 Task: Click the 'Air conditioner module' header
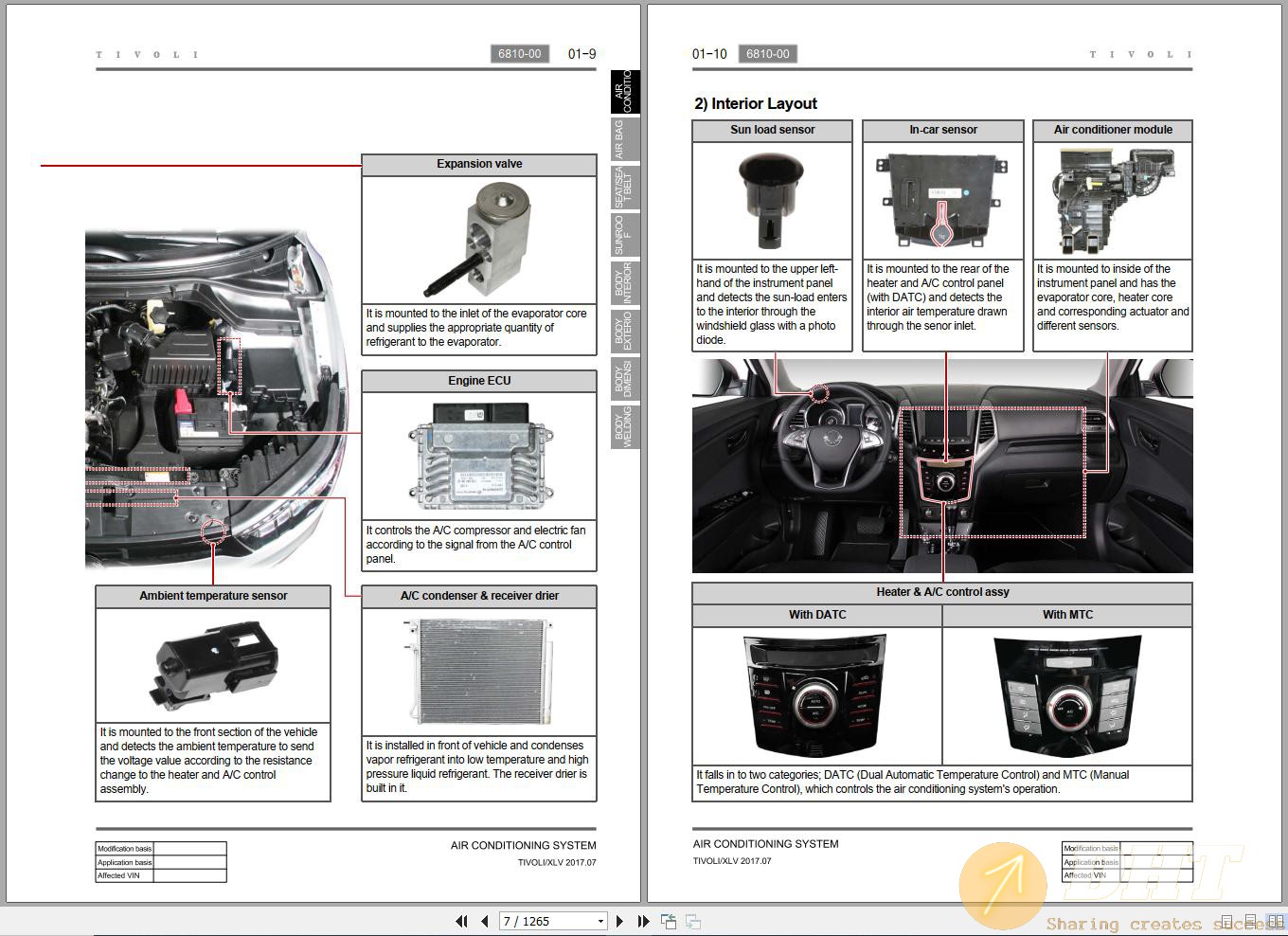pyautogui.click(x=1113, y=130)
